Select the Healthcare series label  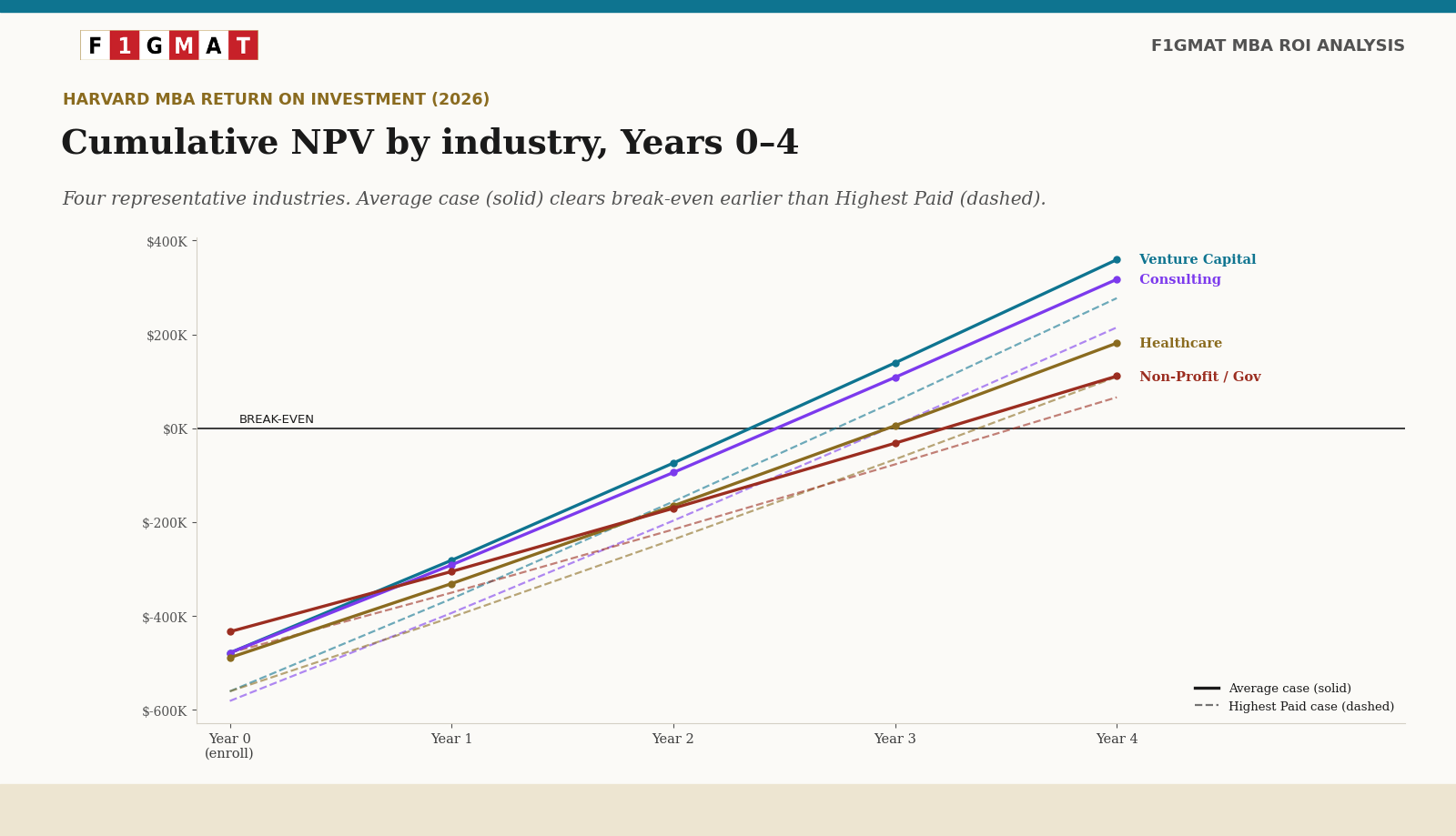pyautogui.click(x=1181, y=344)
